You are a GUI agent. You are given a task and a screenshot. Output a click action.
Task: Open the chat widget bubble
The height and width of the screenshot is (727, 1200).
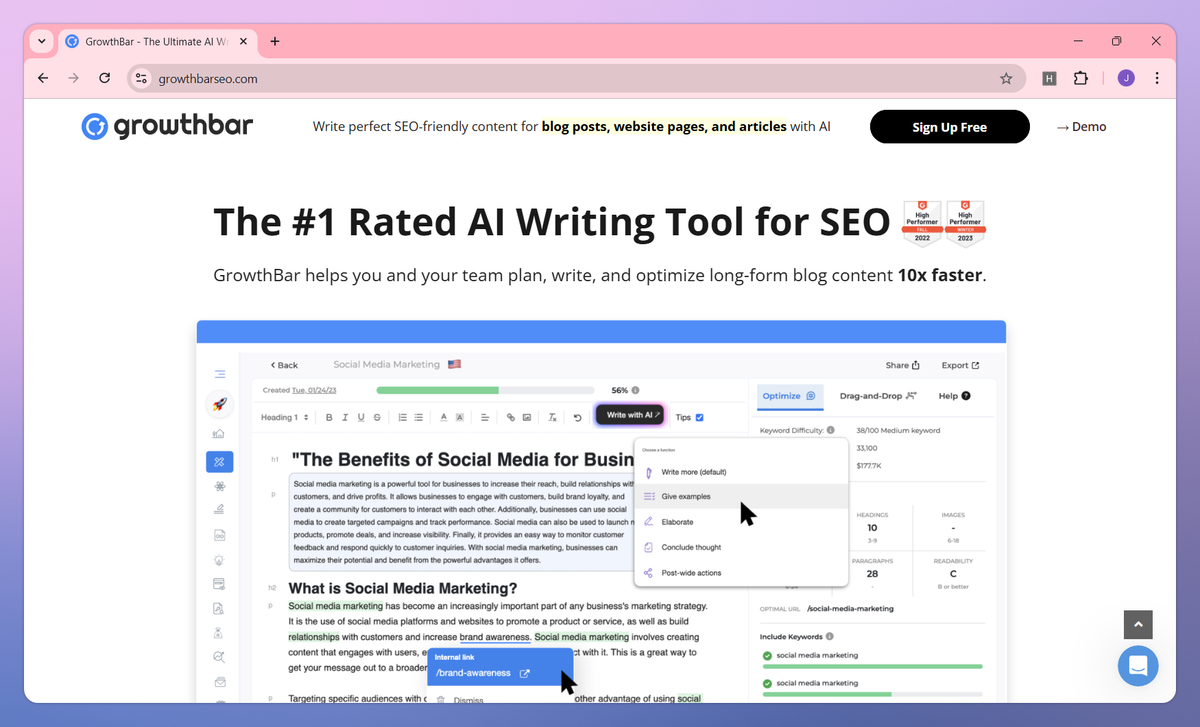(x=1138, y=665)
